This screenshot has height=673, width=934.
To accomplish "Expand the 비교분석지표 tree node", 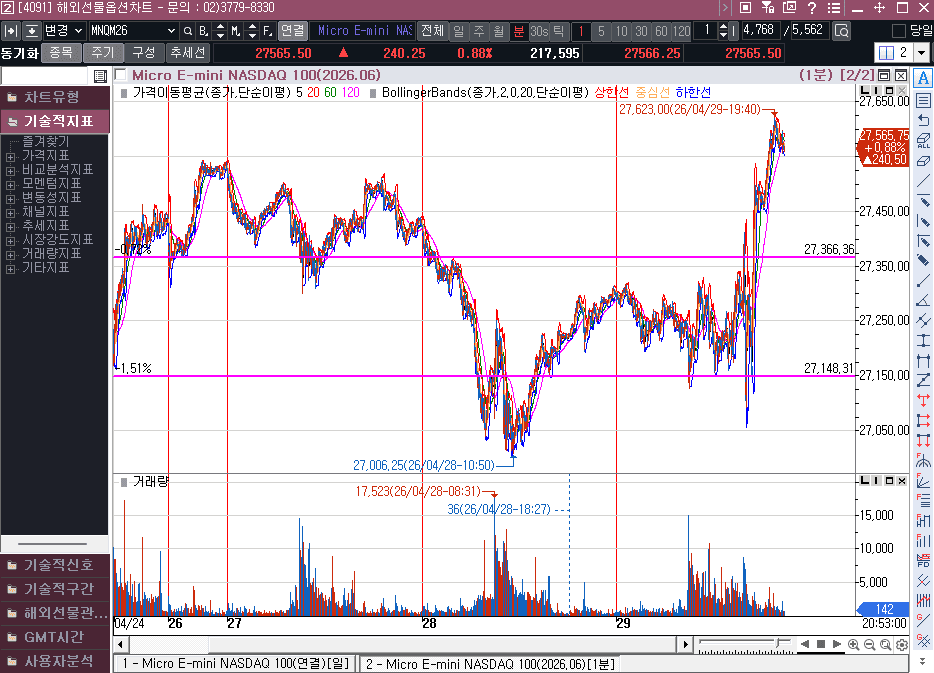I will [x=10, y=171].
